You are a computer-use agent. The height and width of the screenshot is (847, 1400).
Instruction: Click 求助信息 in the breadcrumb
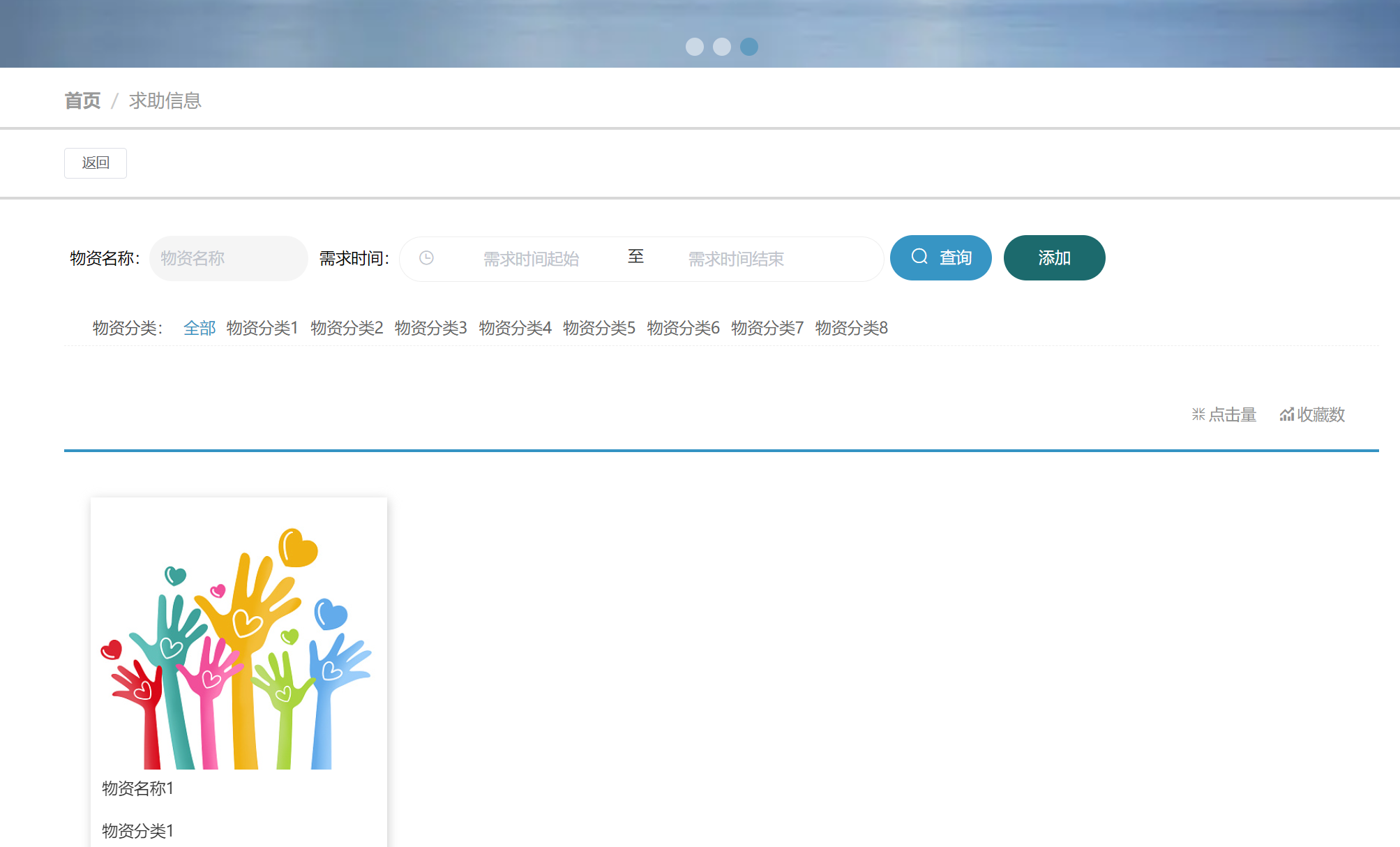[x=164, y=100]
